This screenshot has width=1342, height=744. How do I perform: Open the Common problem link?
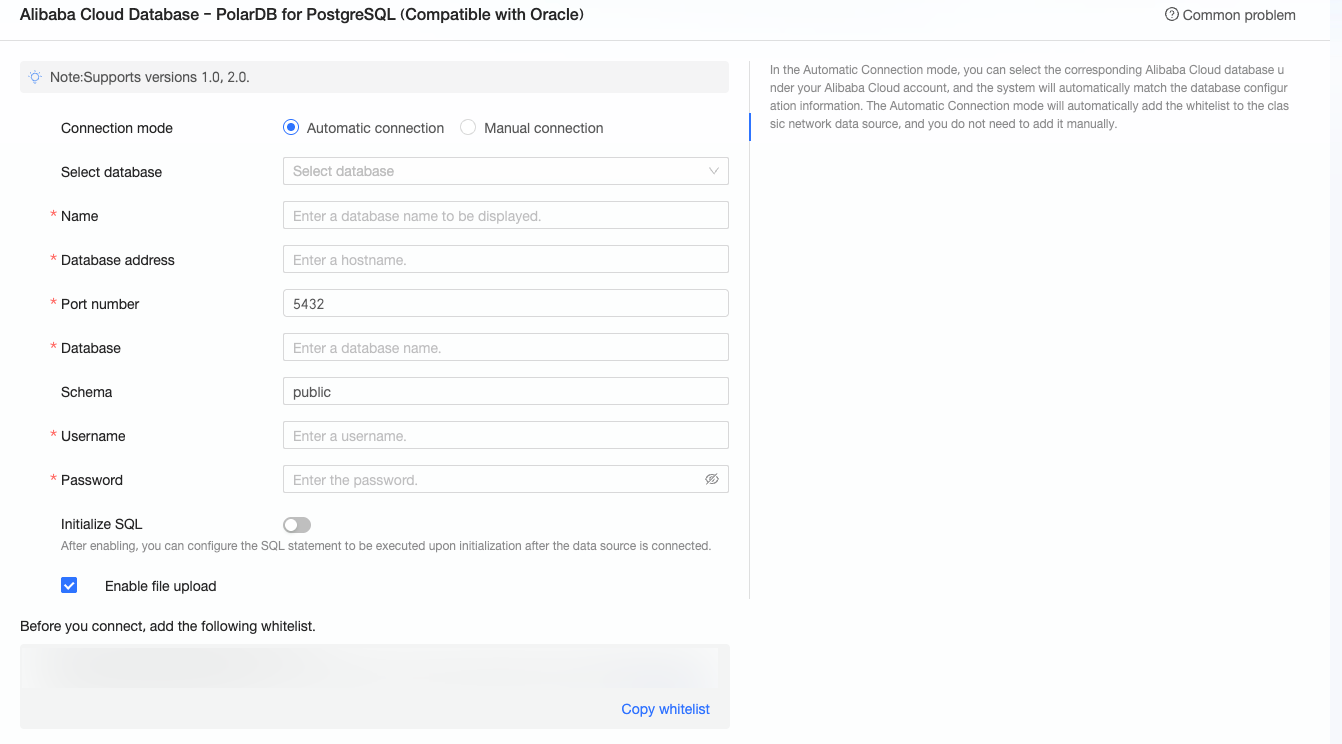(x=1238, y=15)
